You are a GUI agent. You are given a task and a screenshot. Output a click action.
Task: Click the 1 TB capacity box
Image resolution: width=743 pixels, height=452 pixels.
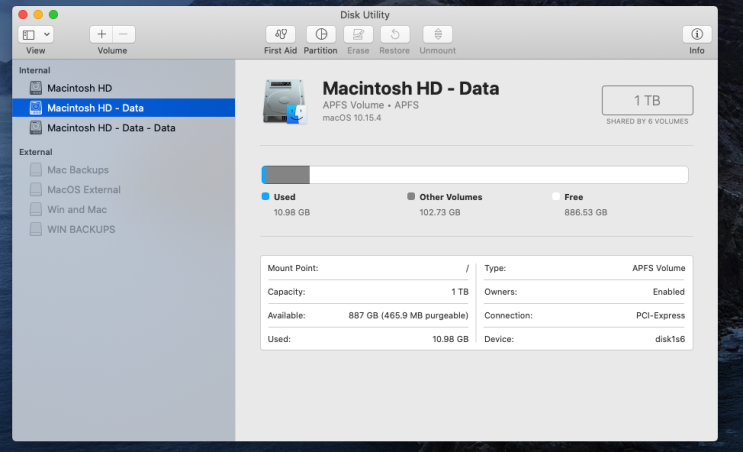tap(647, 100)
